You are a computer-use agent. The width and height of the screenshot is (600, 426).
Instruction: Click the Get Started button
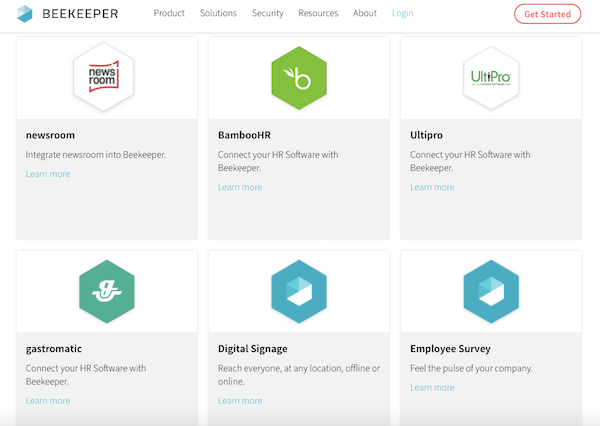[x=548, y=14]
